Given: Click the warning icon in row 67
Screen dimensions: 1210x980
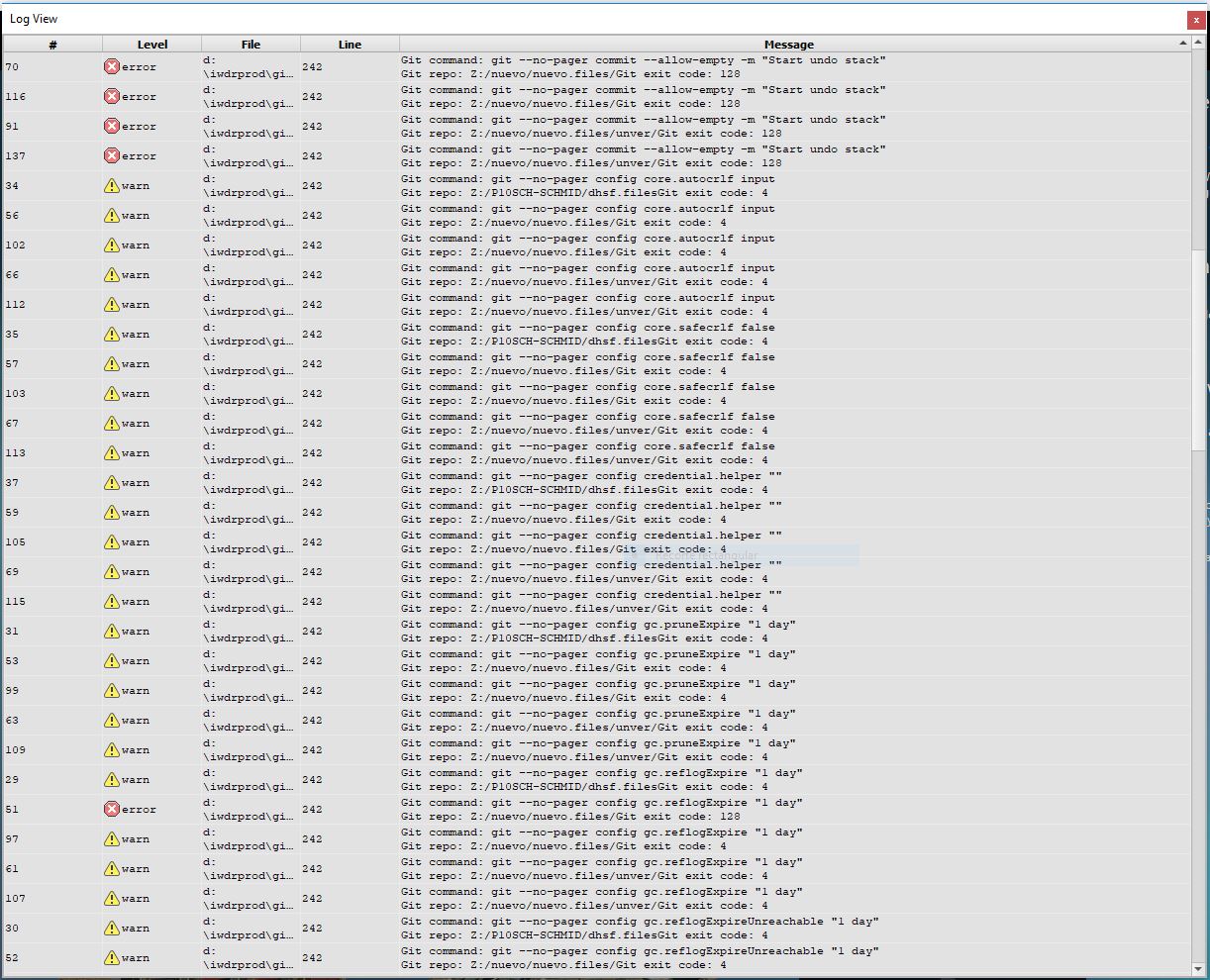Looking at the screenshot, I should click(x=112, y=424).
